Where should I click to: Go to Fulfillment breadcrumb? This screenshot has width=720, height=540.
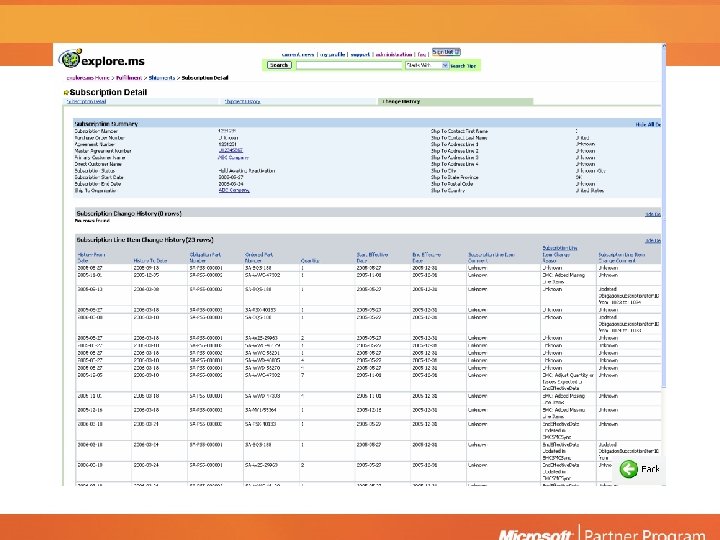[129, 78]
